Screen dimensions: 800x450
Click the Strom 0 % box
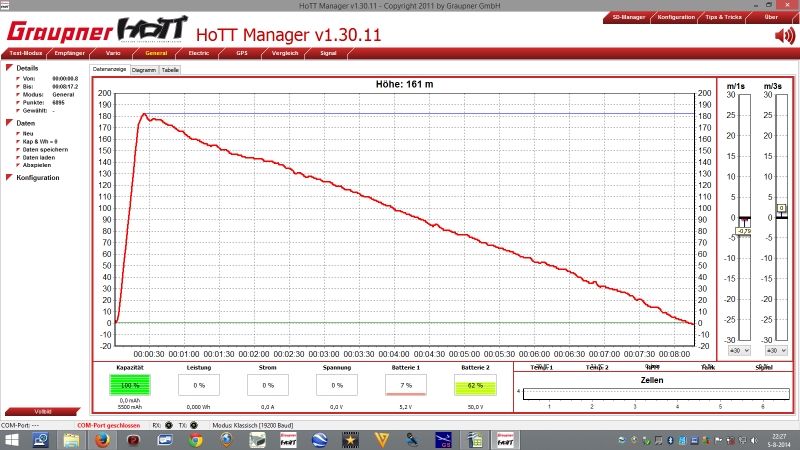tap(268, 385)
